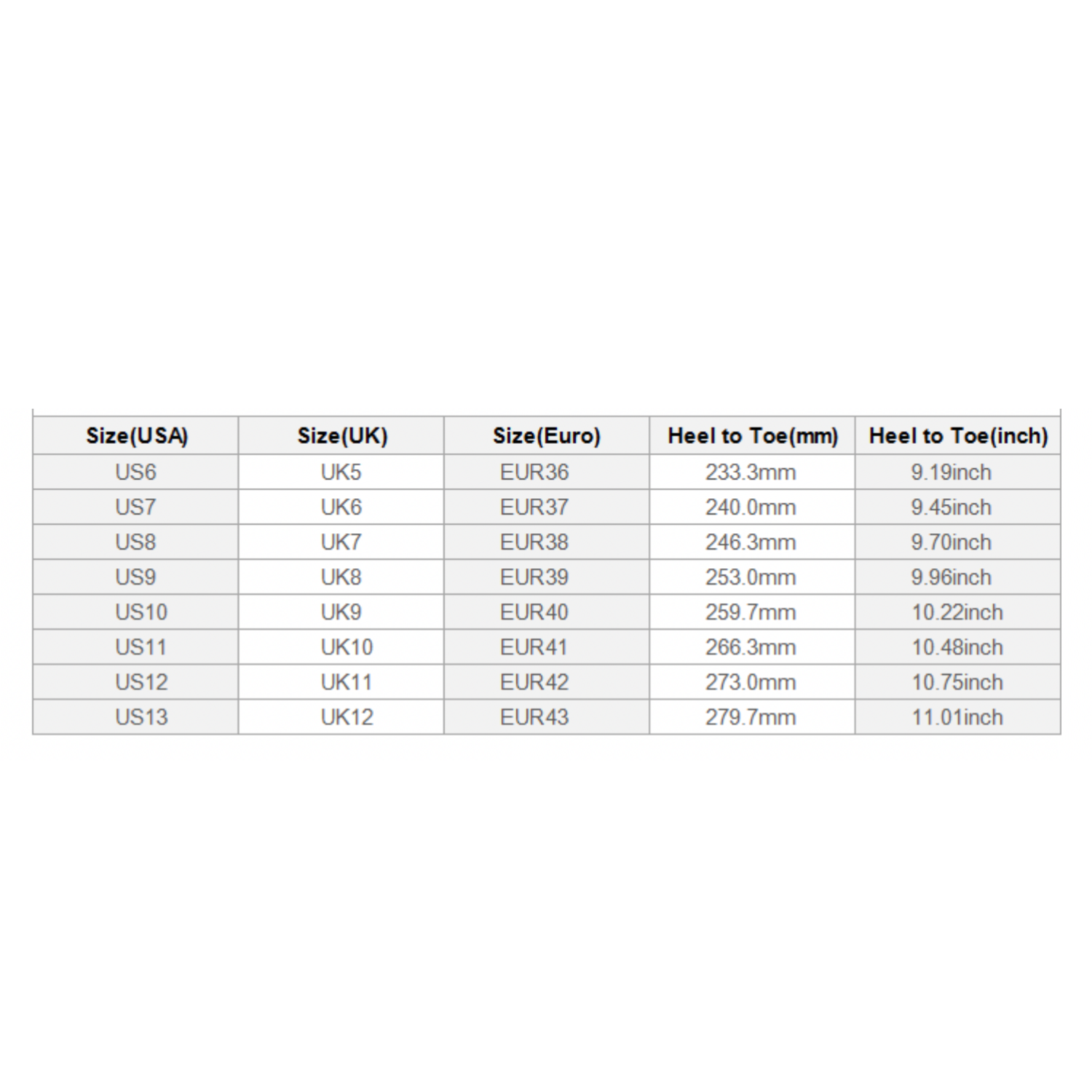
Task: Click the UK12 cell
Action: (347, 717)
